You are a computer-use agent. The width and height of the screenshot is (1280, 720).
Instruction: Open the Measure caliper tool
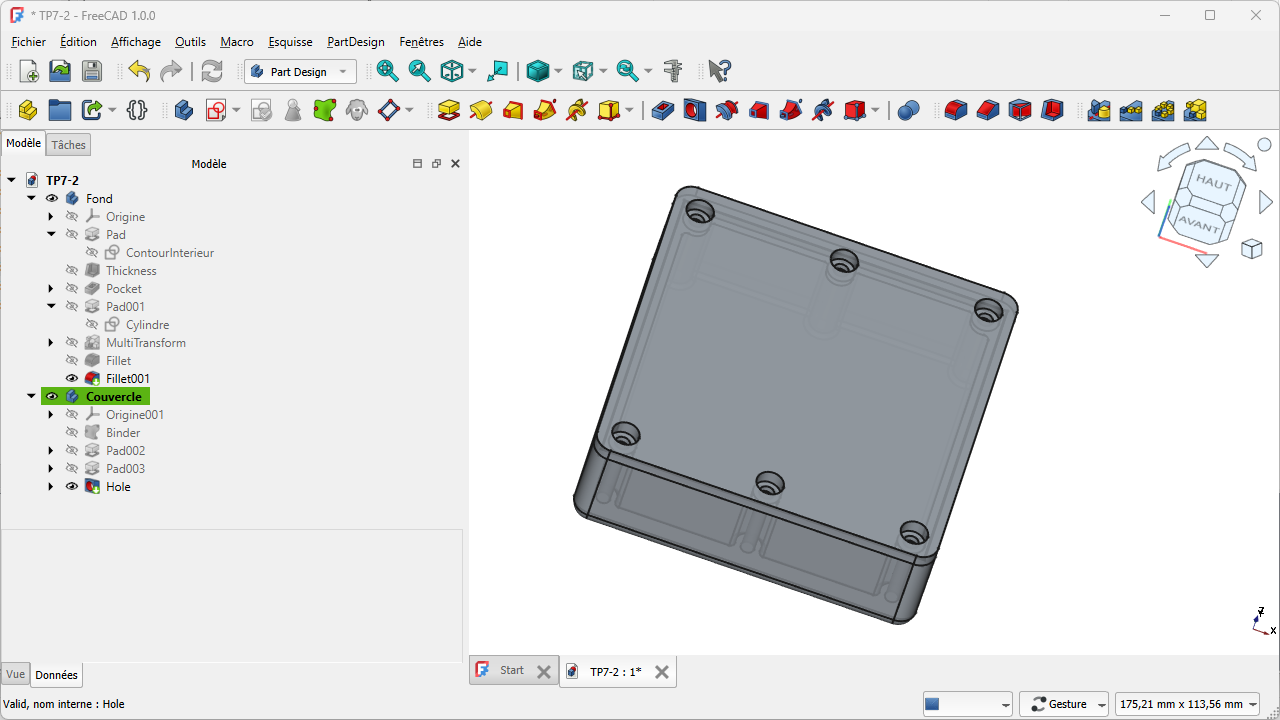(x=673, y=71)
